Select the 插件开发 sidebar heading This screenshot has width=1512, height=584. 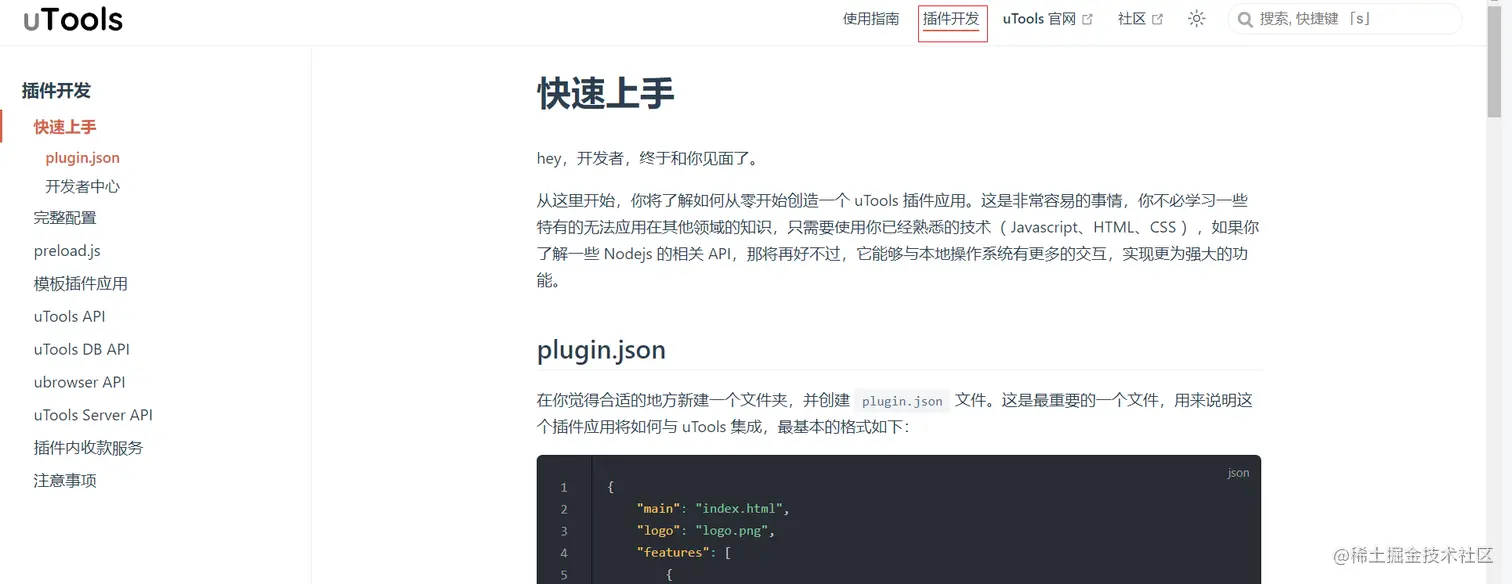pos(56,91)
